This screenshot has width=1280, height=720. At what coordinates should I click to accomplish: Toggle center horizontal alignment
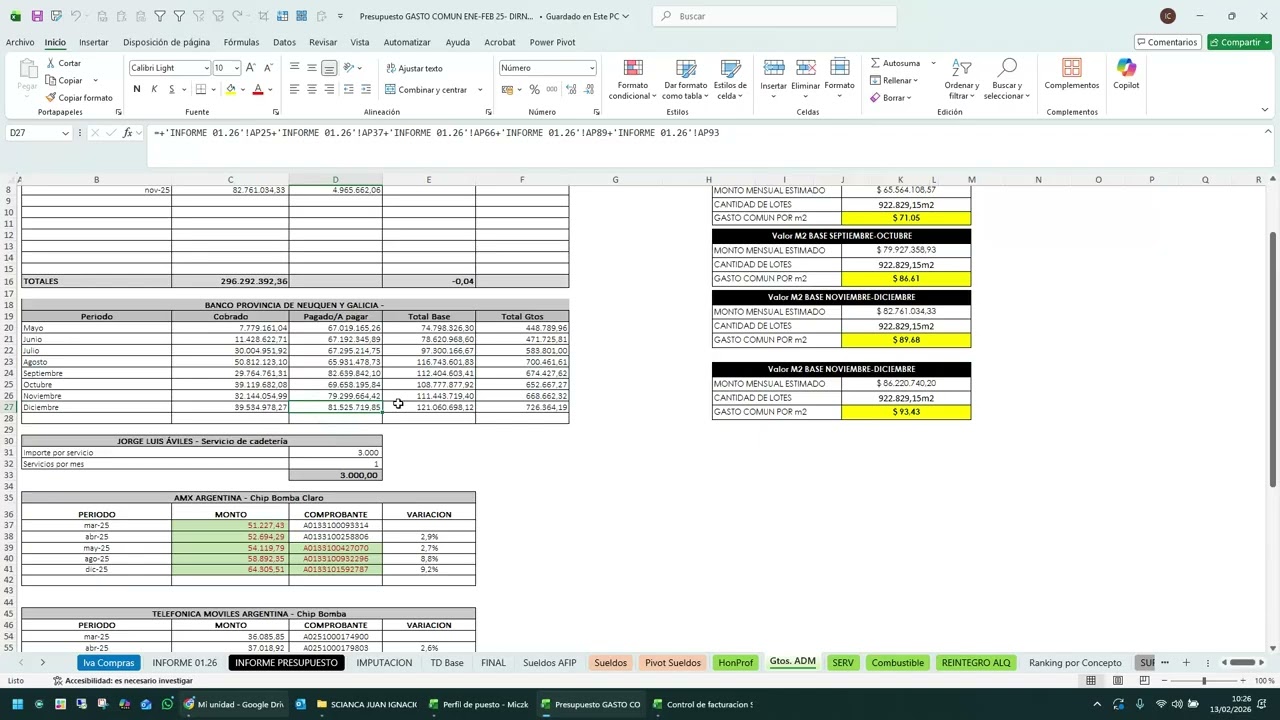[x=311, y=89]
